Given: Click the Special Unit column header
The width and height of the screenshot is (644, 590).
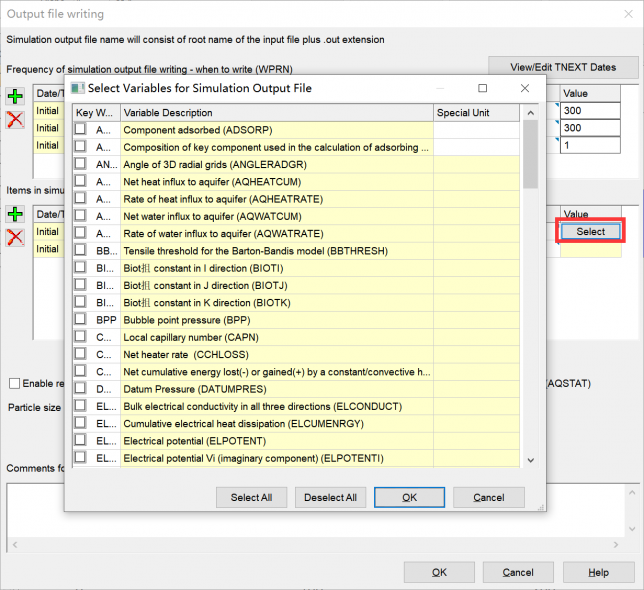Looking at the screenshot, I should (477, 112).
